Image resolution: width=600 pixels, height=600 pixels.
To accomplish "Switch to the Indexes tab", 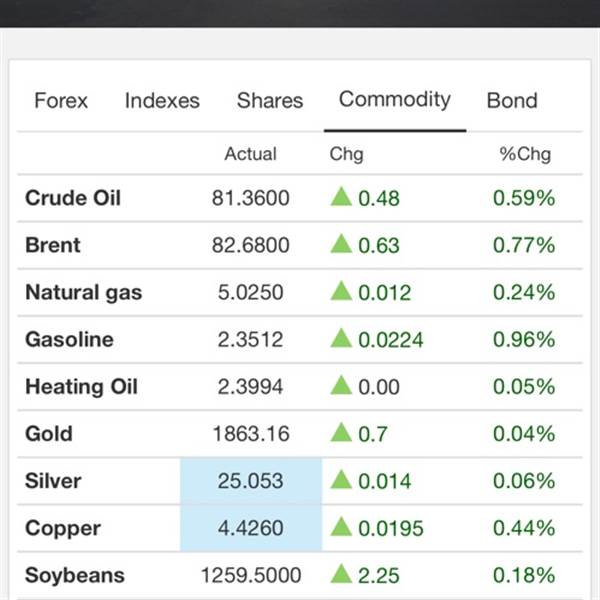I will pos(162,101).
